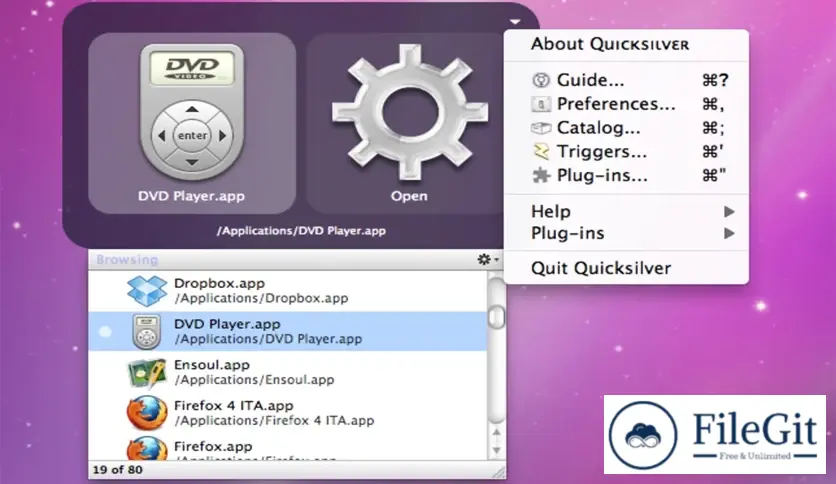Click the small DVD Player icon in list
The image size is (836, 484).
click(147, 332)
